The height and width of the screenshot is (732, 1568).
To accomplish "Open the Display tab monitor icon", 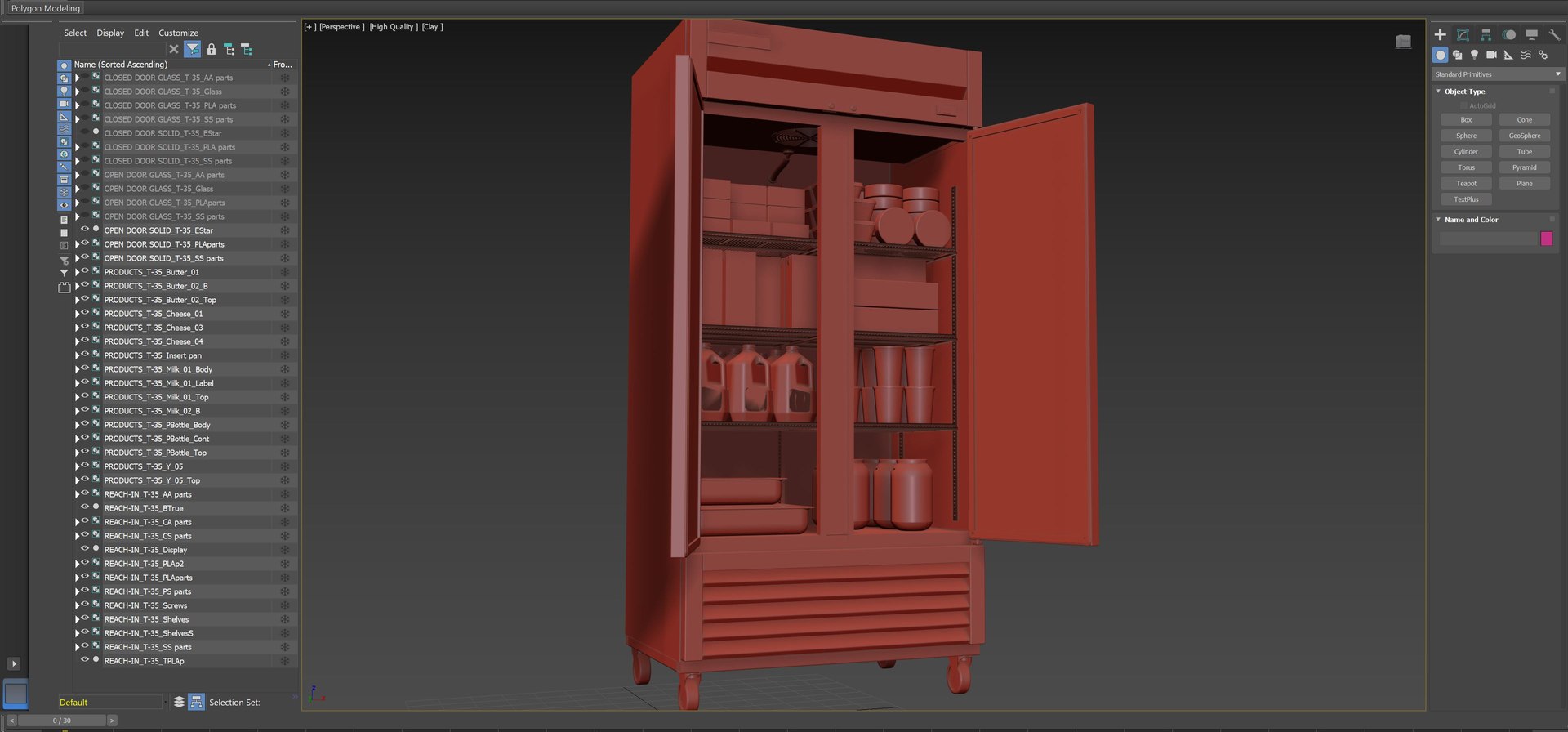I will [1532, 34].
